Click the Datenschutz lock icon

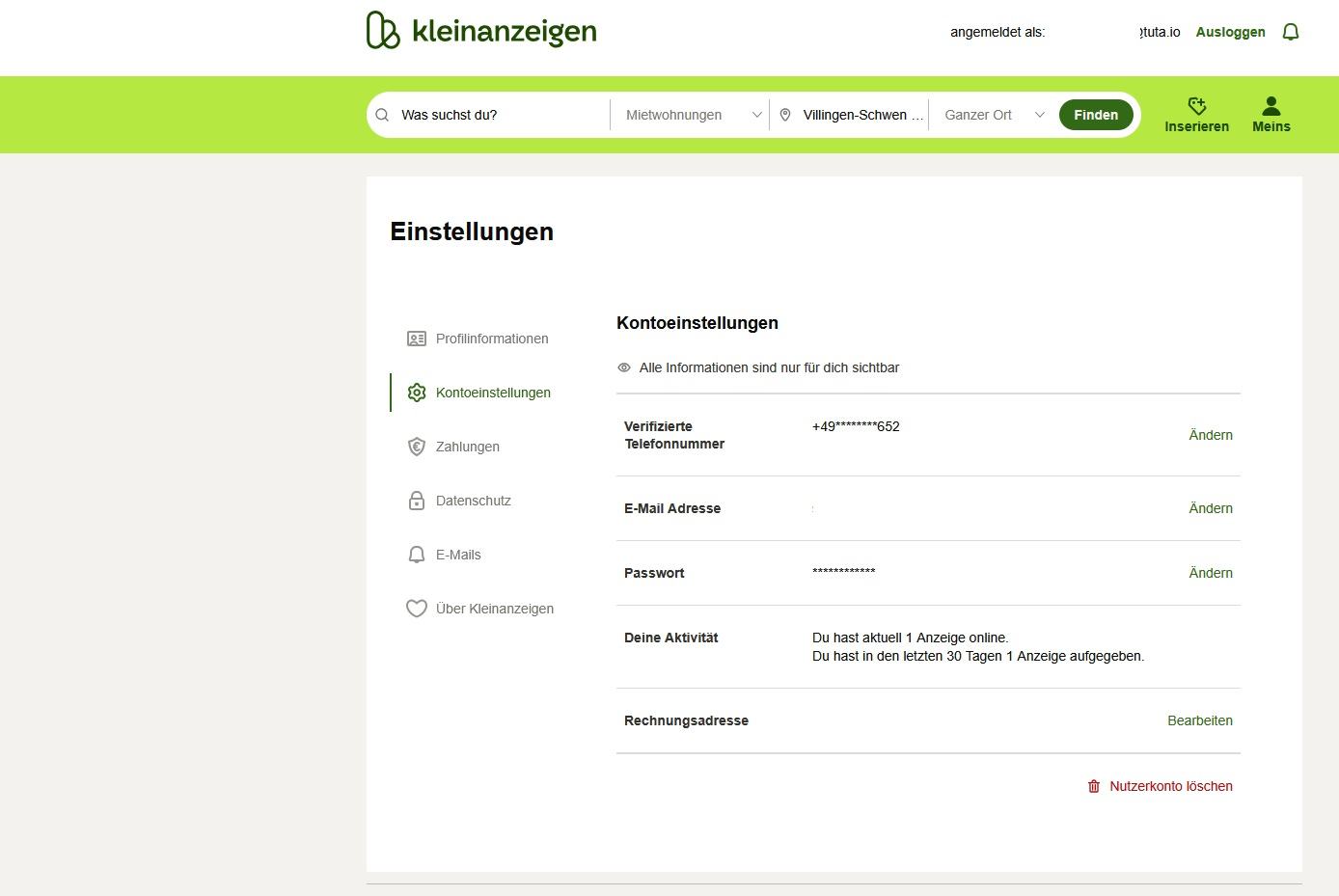coord(417,501)
